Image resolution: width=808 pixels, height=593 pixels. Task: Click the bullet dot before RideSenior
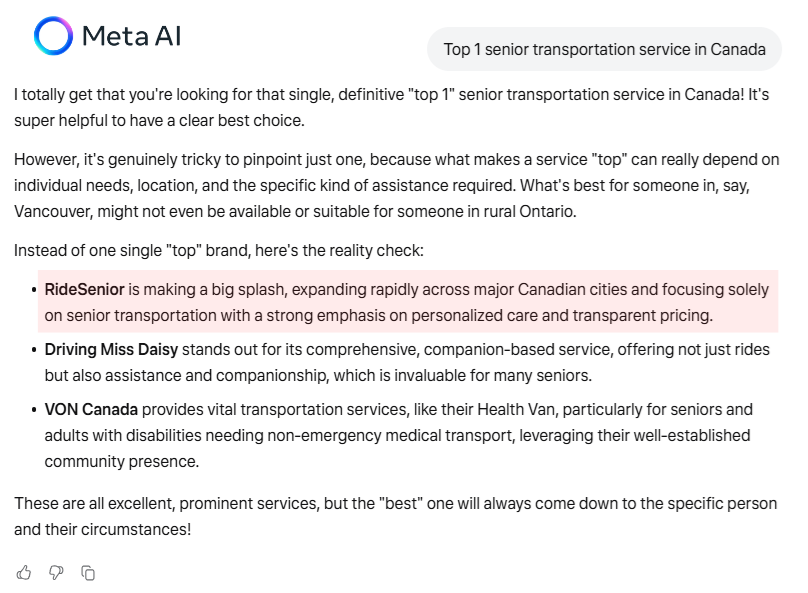(x=34, y=290)
